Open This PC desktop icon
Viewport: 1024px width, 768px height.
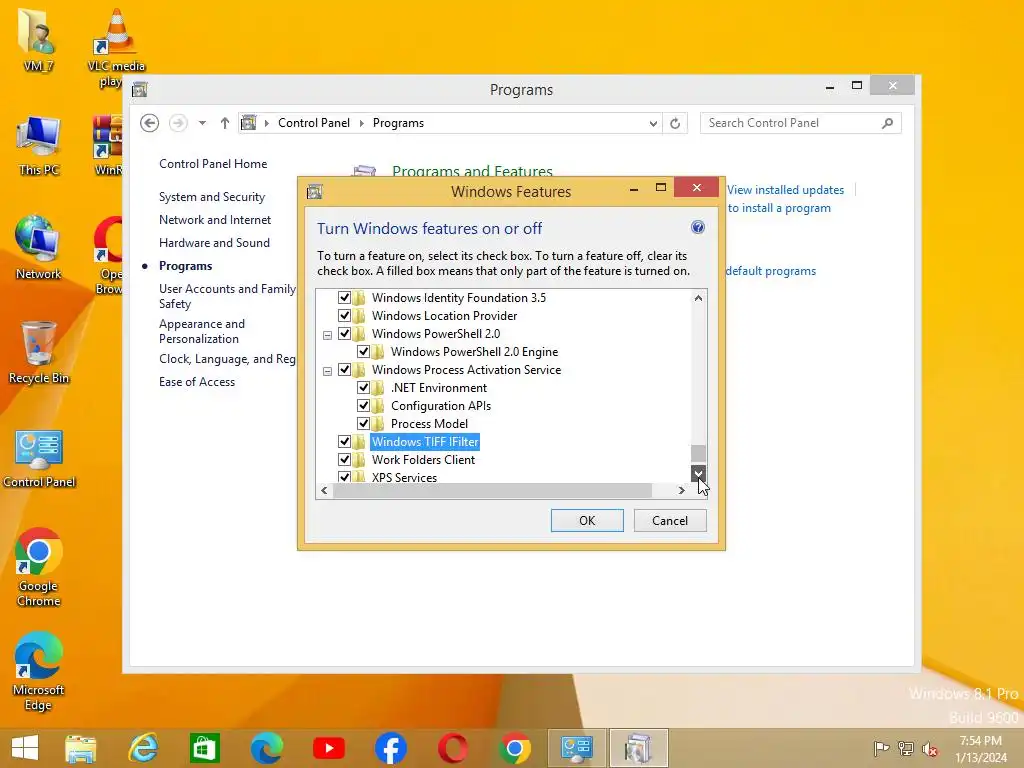point(39,146)
